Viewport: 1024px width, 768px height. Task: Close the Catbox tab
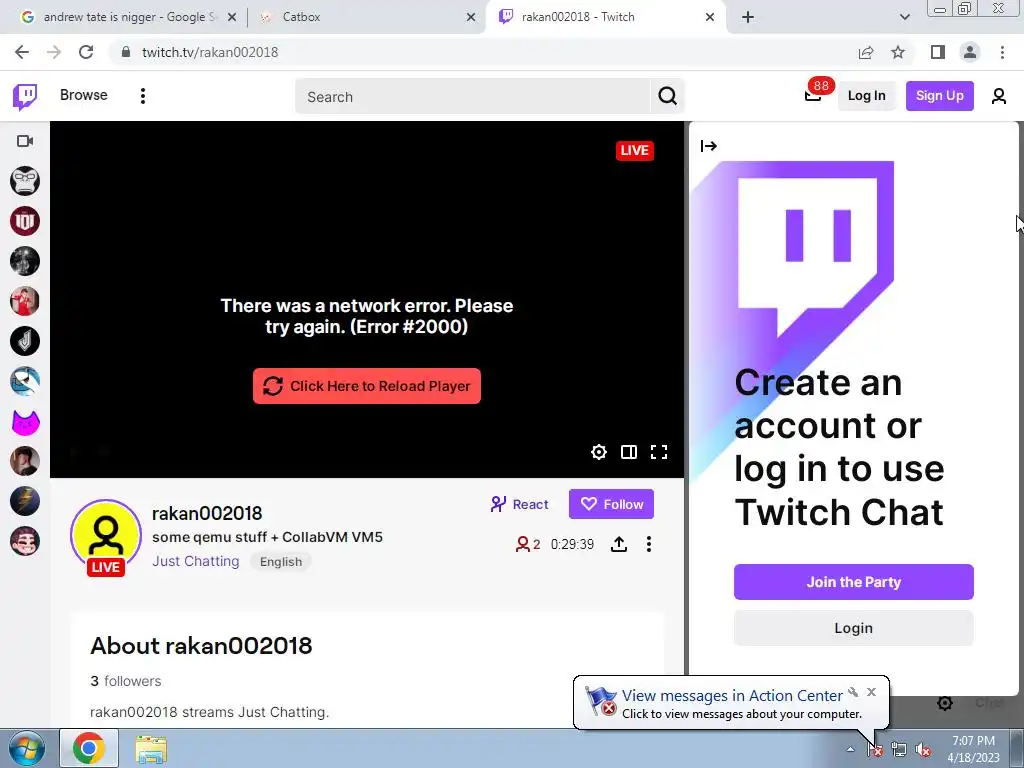(x=471, y=18)
